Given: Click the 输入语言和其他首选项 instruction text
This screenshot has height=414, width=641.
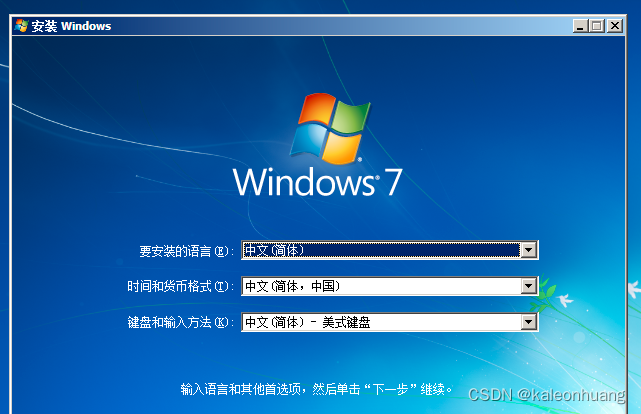Looking at the screenshot, I should click(x=316, y=389).
